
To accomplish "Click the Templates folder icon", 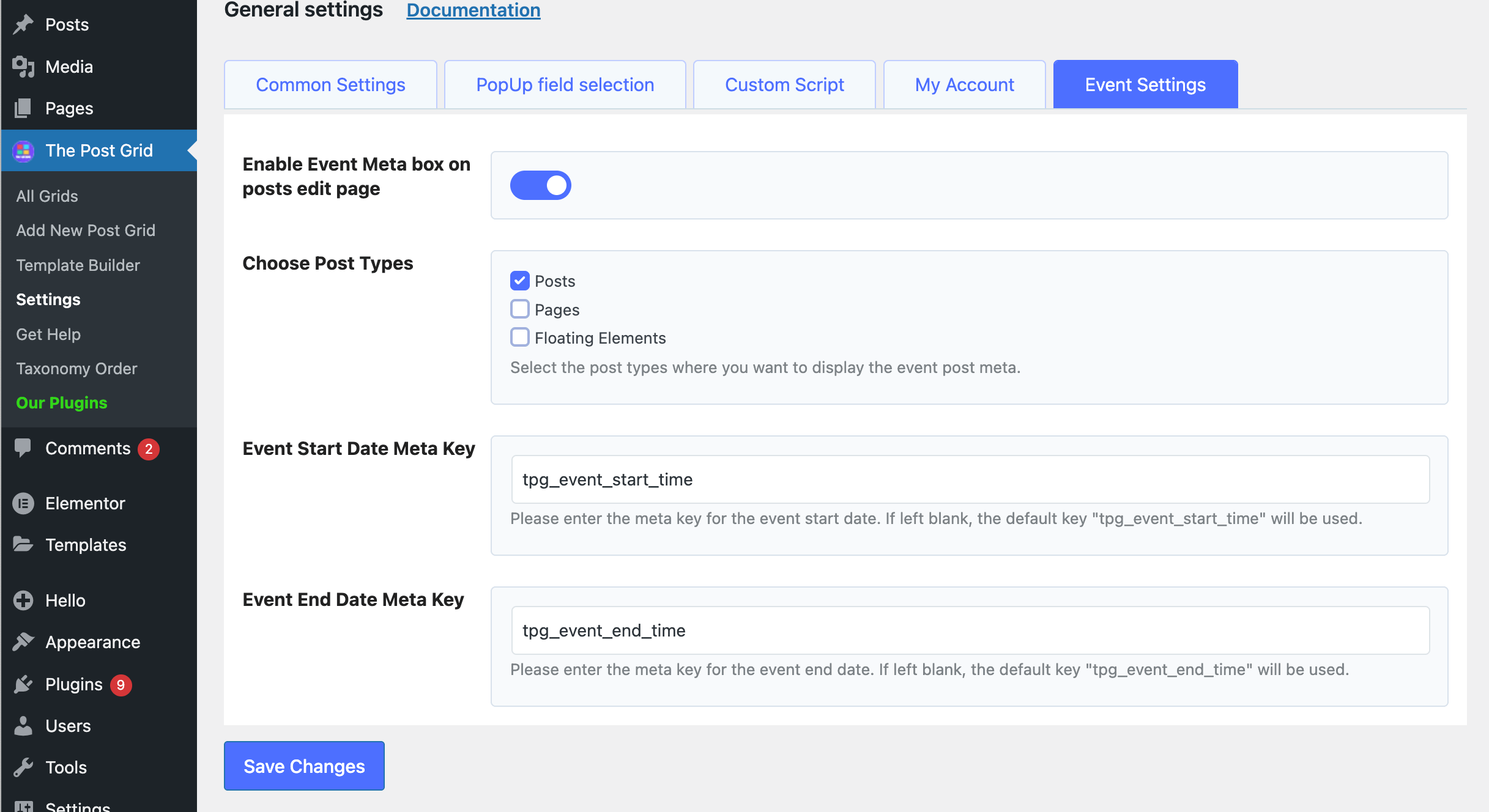I will (x=23, y=544).
